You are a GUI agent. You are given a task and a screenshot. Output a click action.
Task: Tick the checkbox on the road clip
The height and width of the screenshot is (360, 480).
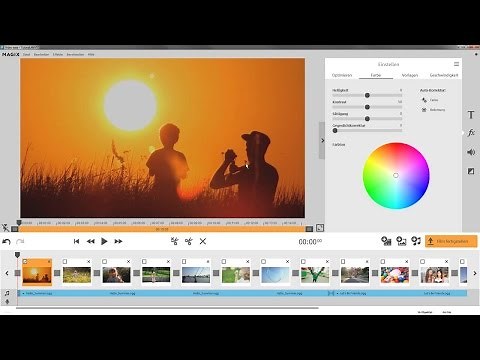[x=343, y=262]
